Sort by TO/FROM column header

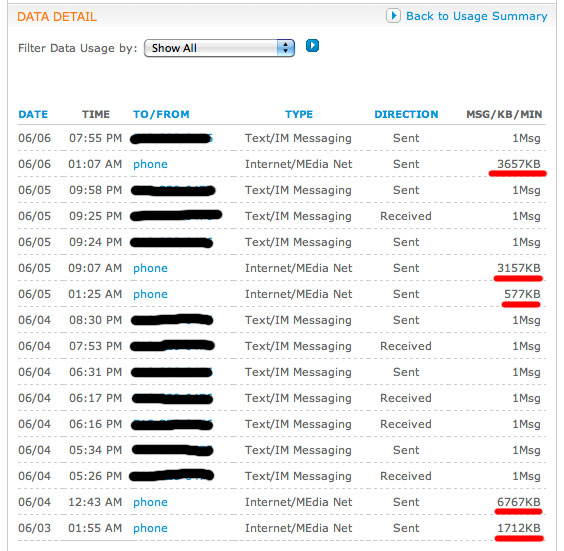(x=161, y=114)
